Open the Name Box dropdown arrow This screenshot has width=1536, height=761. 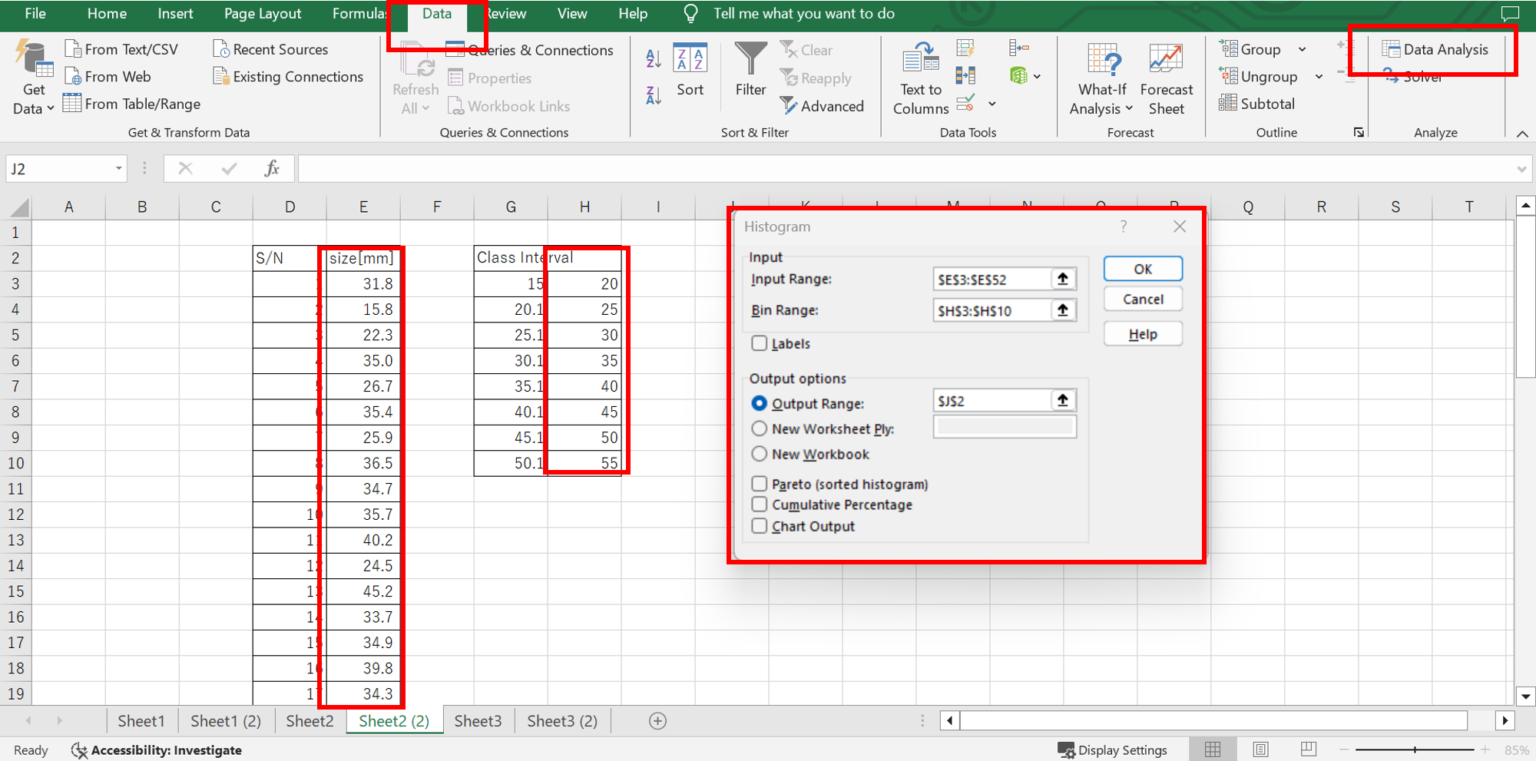(x=119, y=169)
